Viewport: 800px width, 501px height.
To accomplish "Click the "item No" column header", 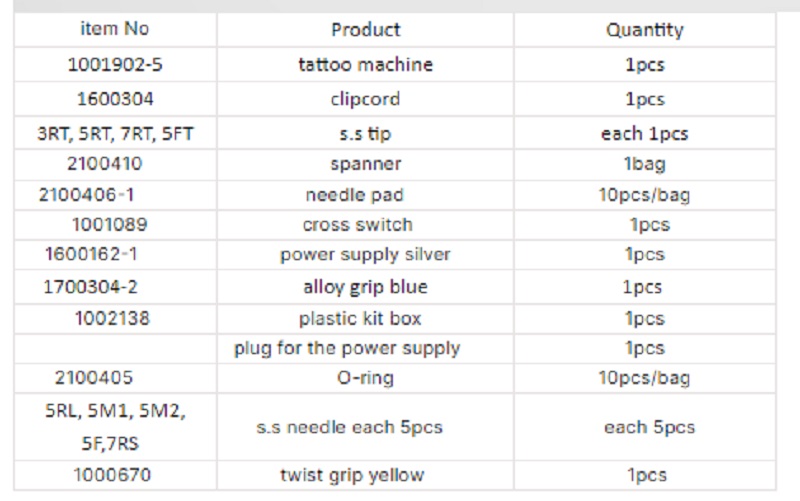I will point(113,29).
